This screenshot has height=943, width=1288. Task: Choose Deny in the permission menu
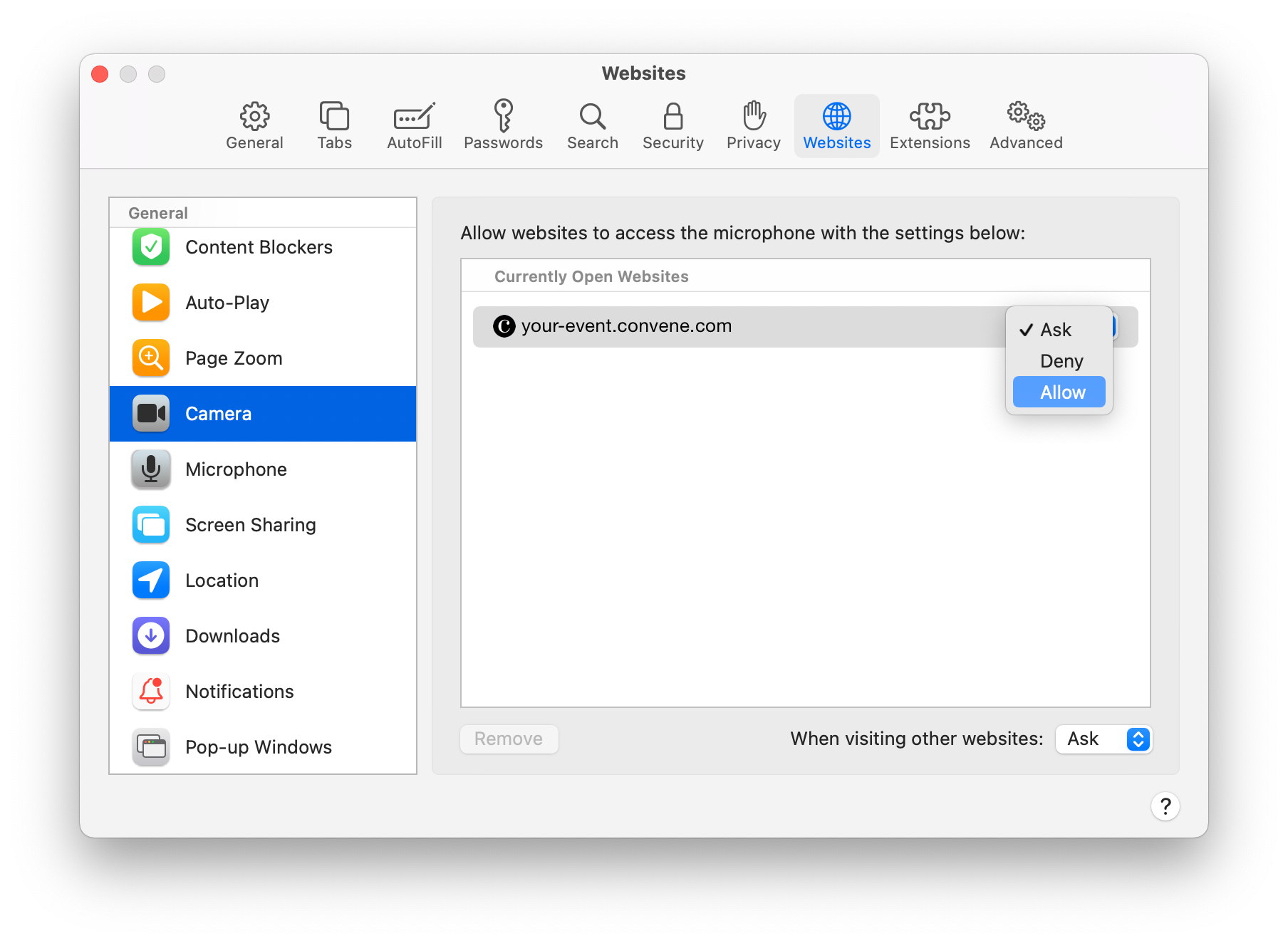point(1061,360)
